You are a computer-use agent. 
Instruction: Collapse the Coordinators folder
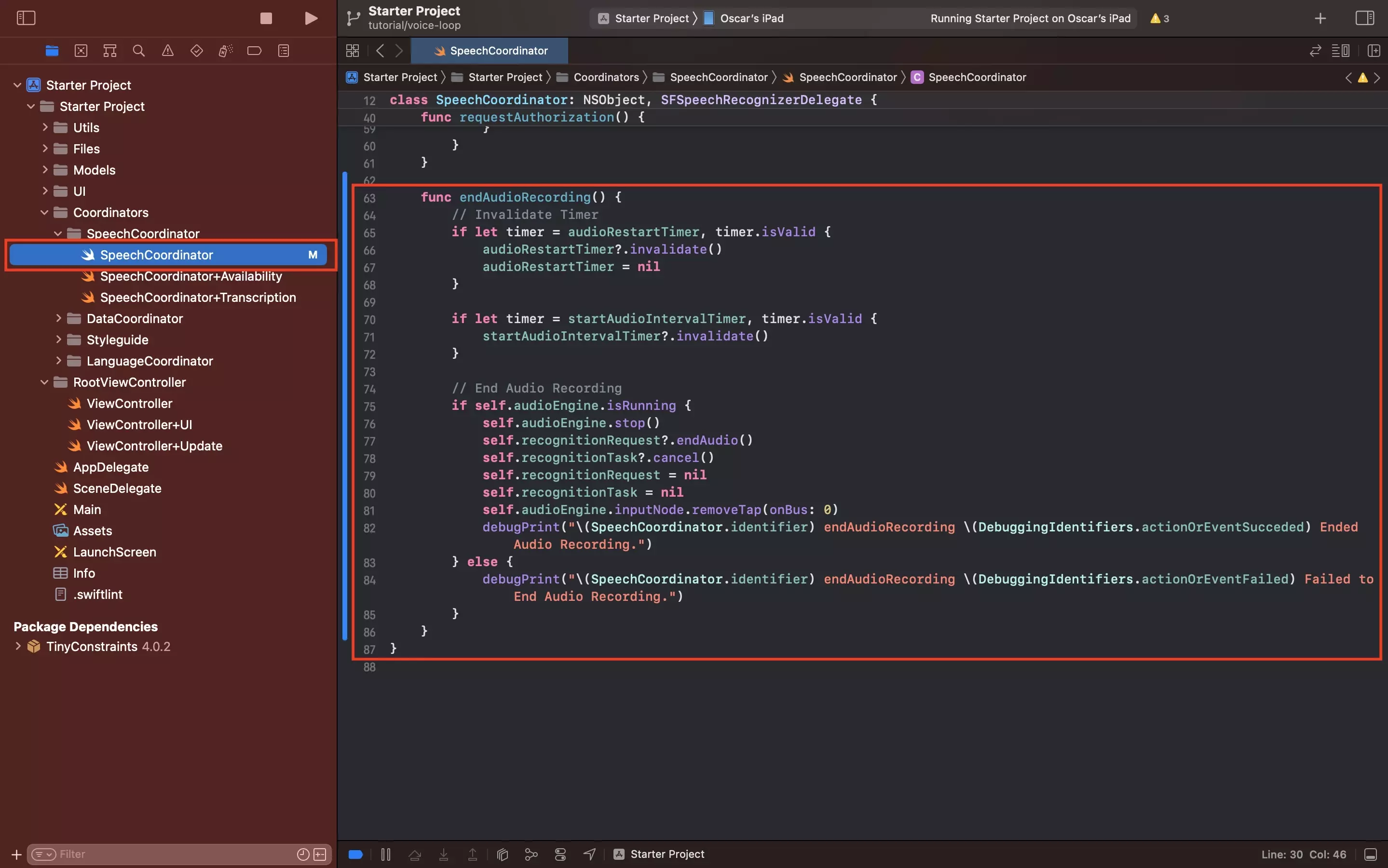(x=45, y=212)
